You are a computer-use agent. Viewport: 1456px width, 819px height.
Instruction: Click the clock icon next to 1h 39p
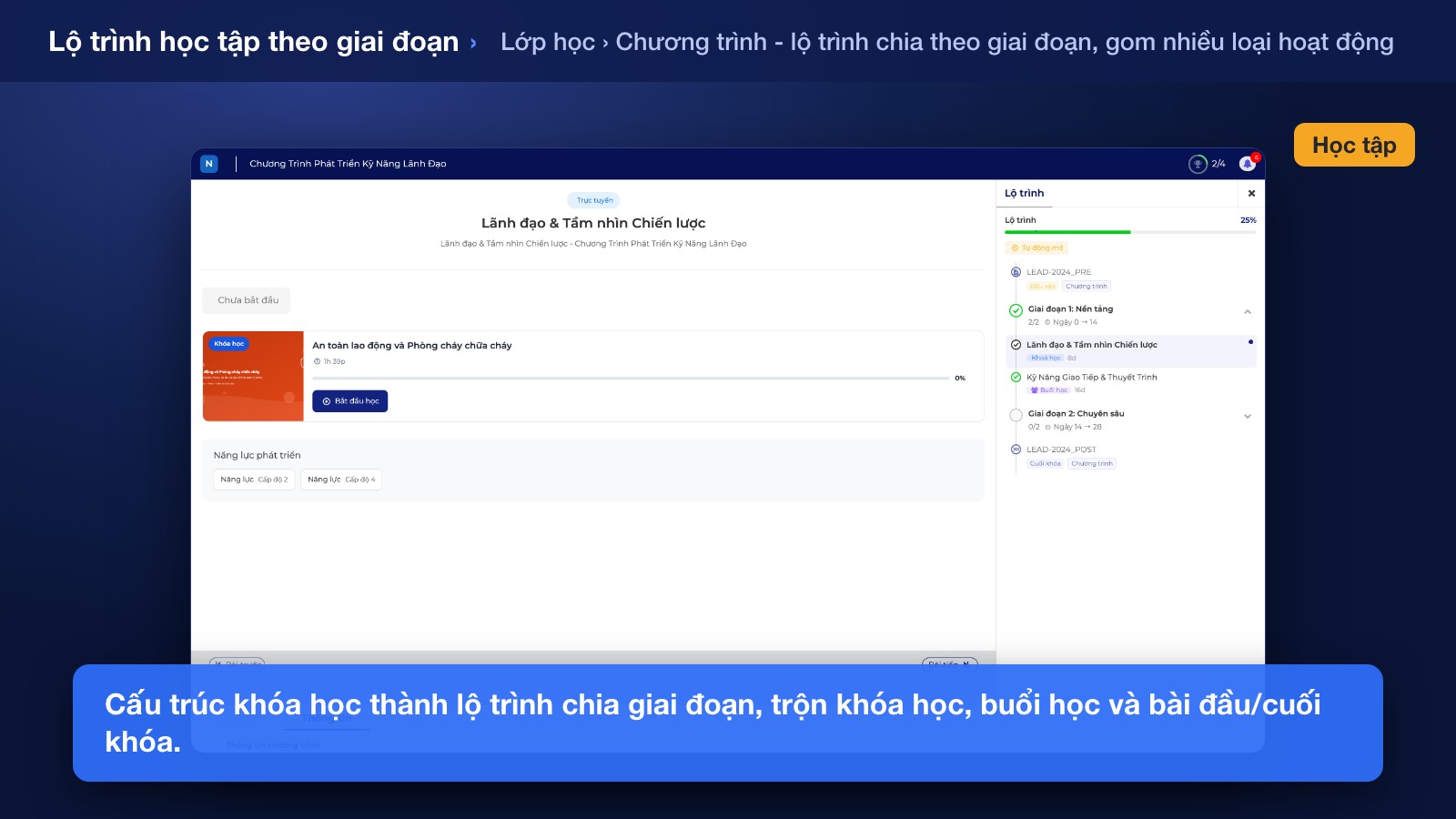click(x=317, y=361)
